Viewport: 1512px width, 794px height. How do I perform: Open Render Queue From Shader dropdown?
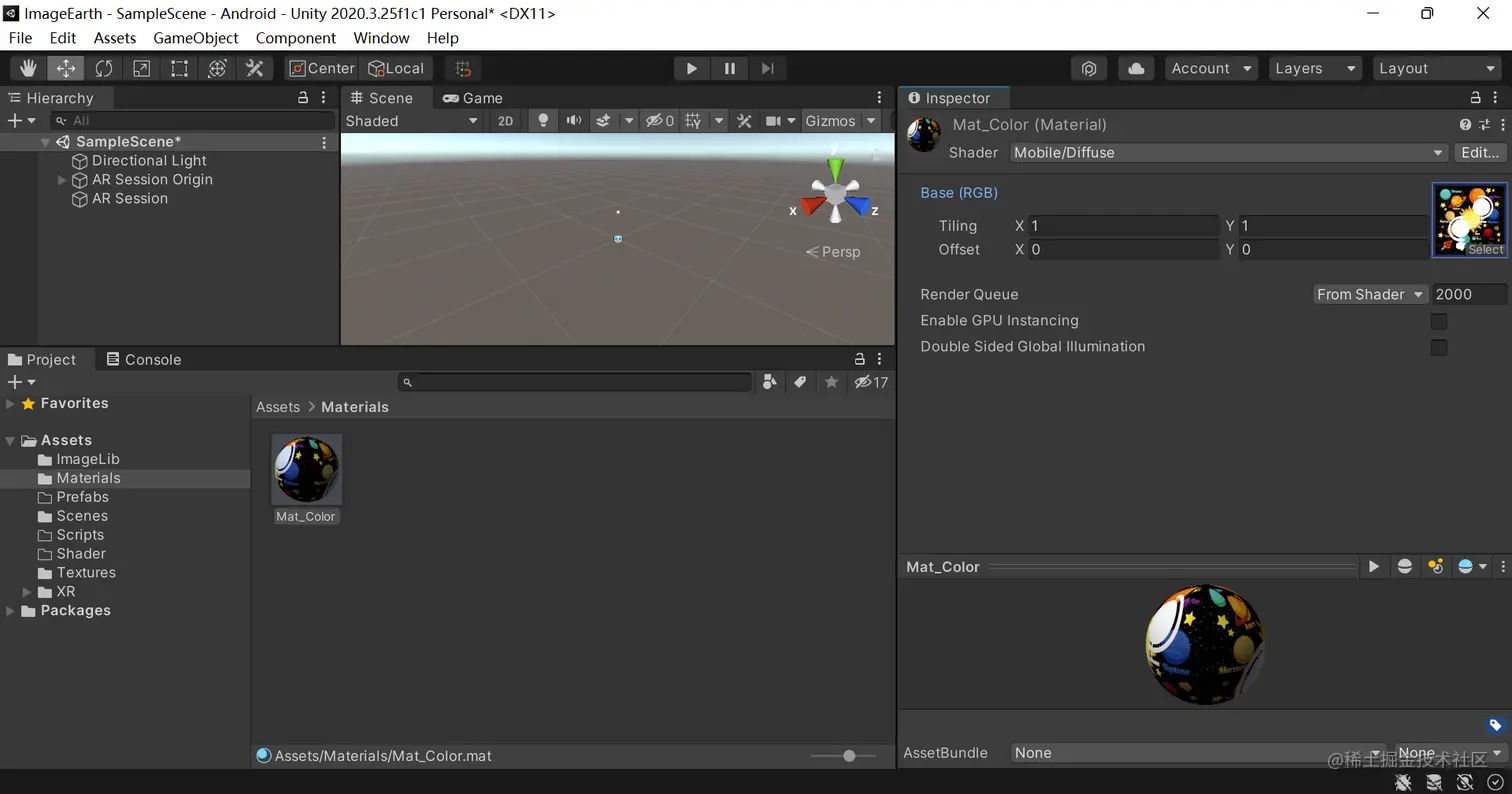pos(1369,294)
